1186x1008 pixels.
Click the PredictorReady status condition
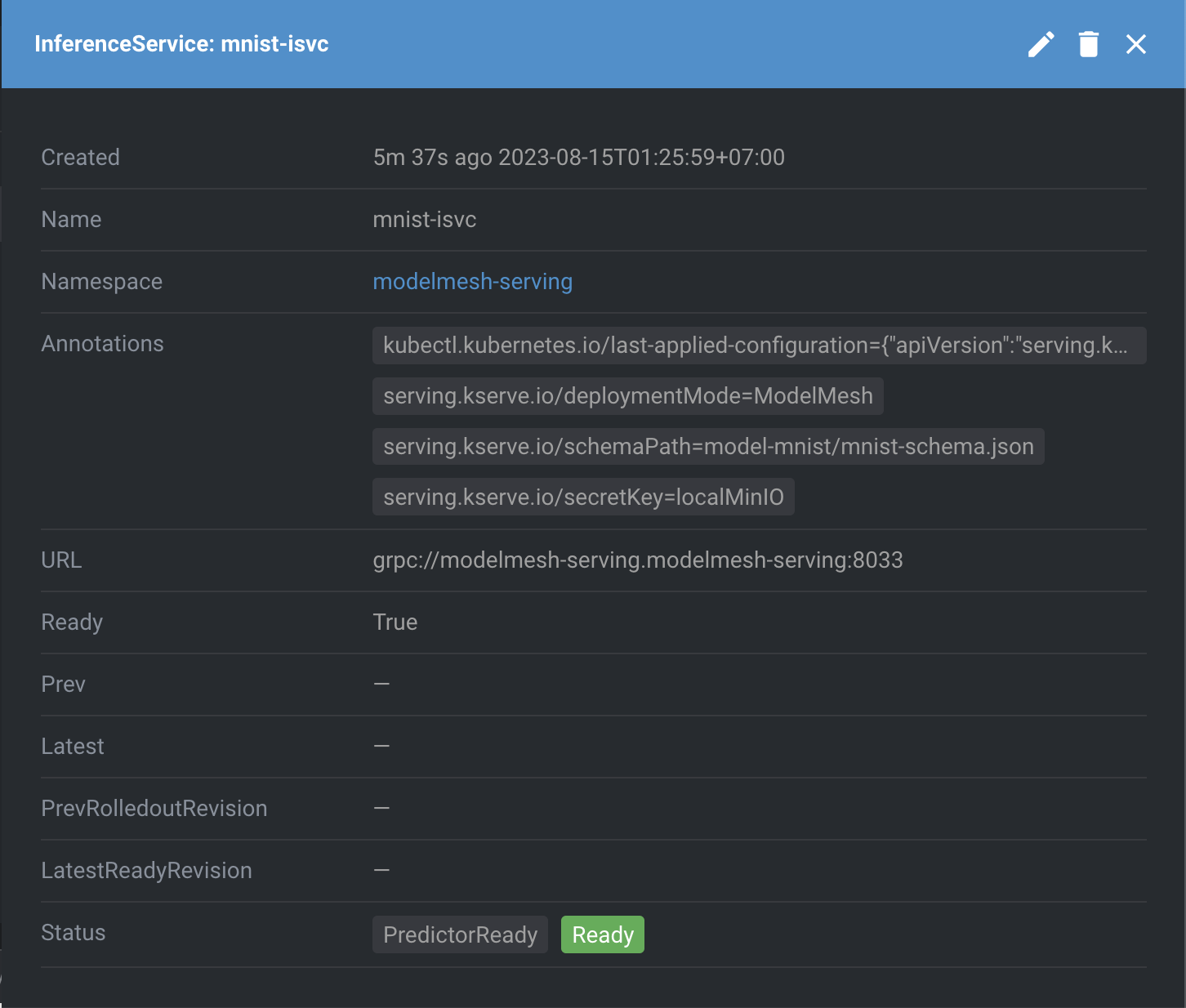[460, 934]
